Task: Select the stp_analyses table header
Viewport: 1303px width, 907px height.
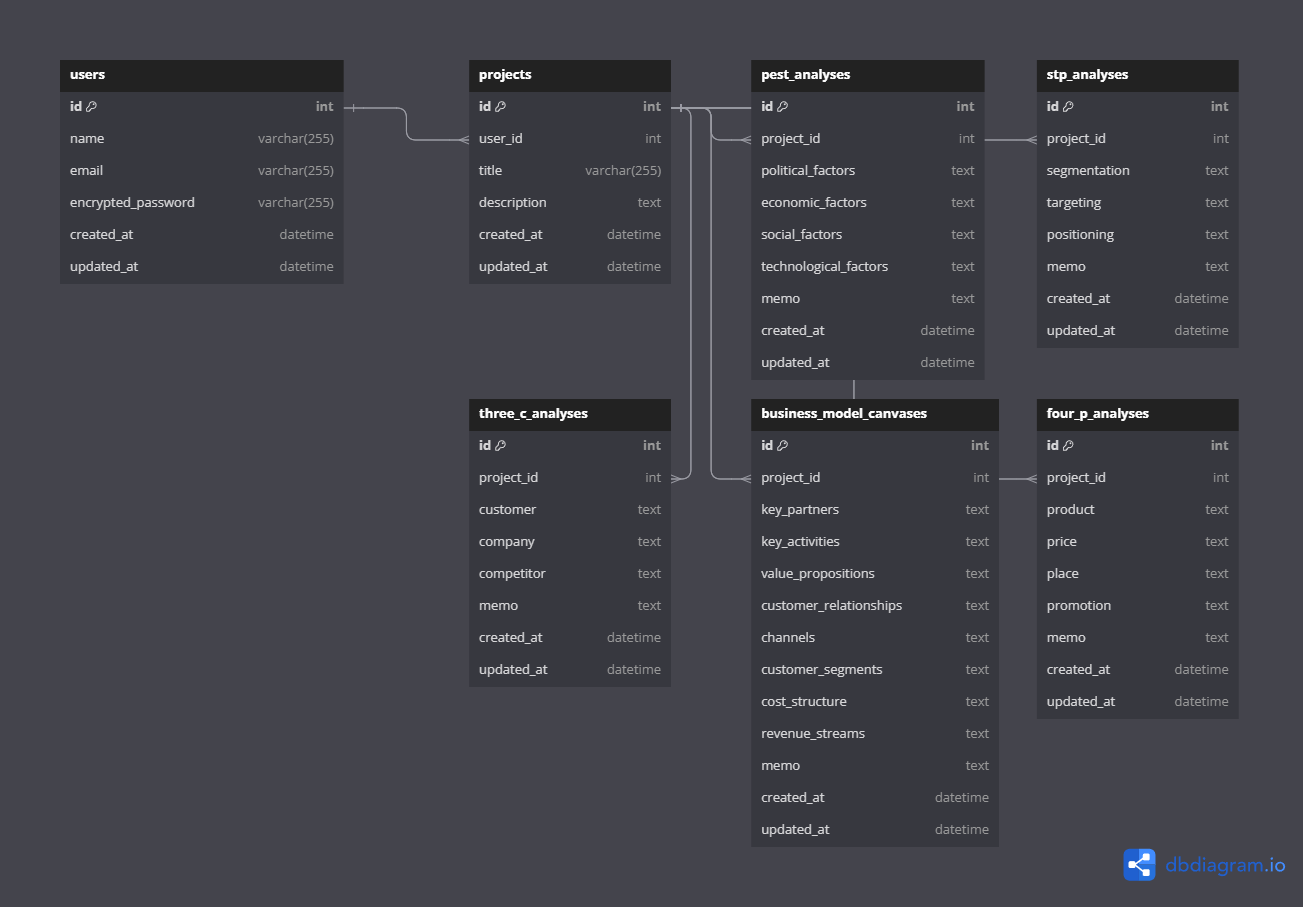Action: [x=1138, y=75]
